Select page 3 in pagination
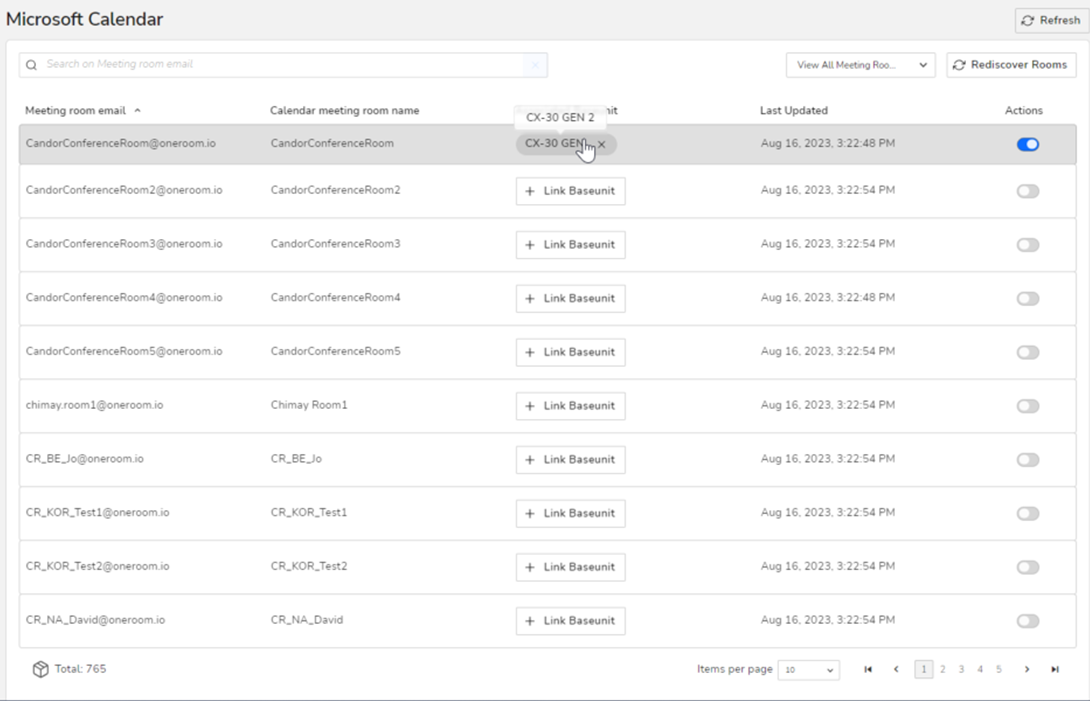Image resolution: width=1090 pixels, height=701 pixels. click(961, 670)
